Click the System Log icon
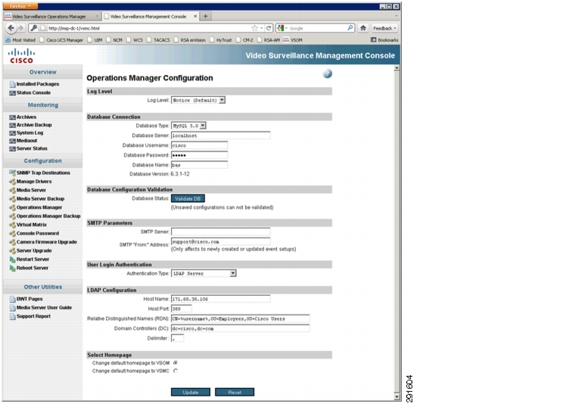This screenshot has width=576, height=408. (12, 133)
